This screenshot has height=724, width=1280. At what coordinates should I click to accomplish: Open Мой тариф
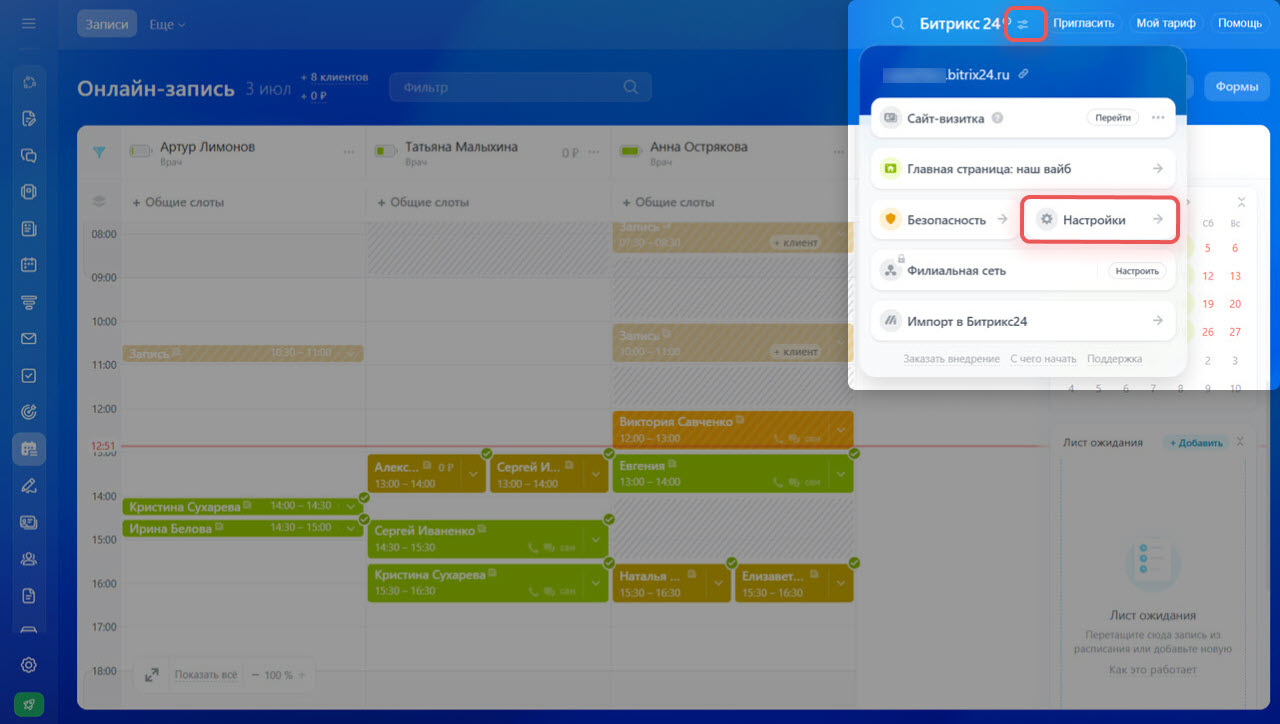click(1166, 23)
